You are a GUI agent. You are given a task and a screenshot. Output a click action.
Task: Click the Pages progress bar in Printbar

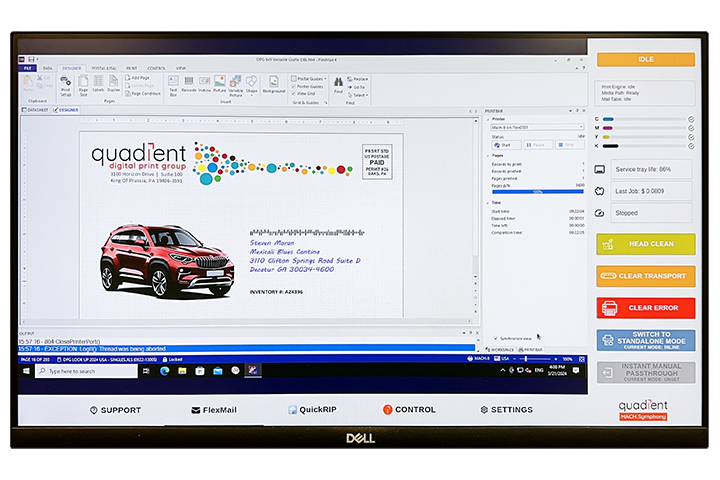(x=537, y=192)
